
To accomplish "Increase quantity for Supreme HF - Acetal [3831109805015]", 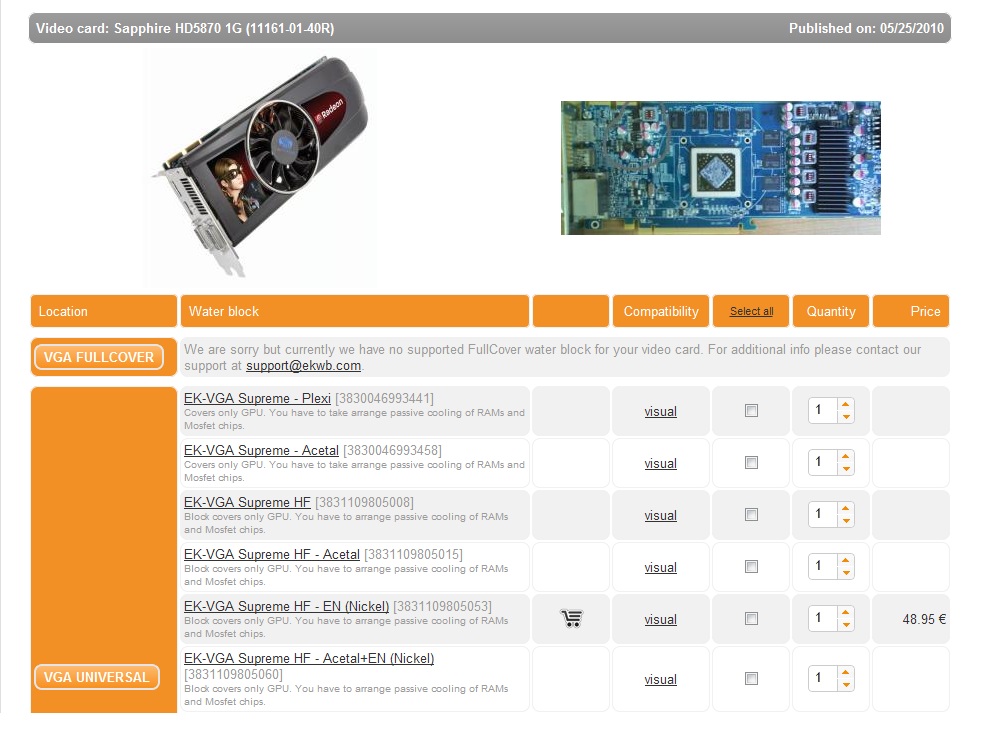I will (x=846, y=560).
